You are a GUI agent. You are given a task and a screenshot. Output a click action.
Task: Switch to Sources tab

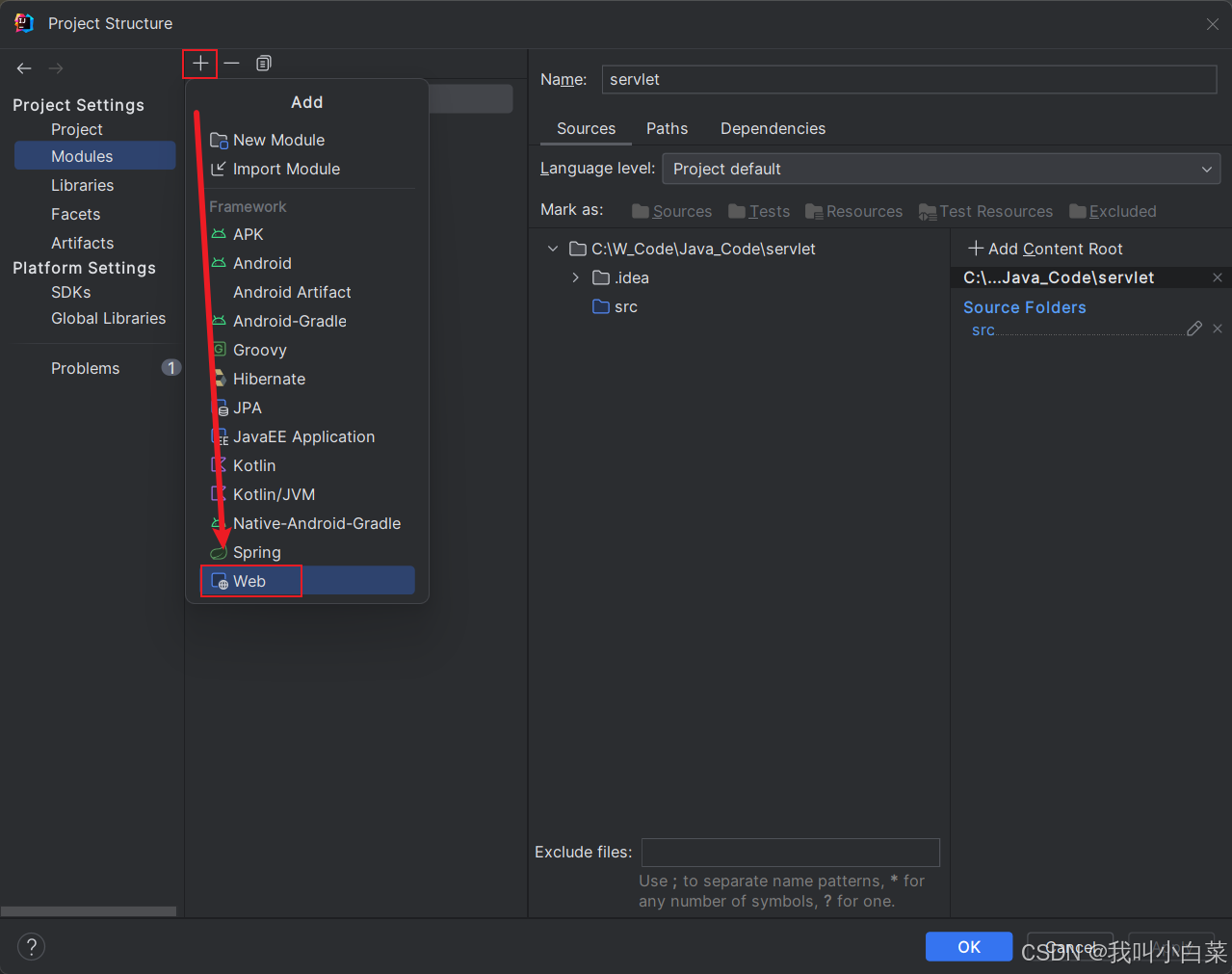586,128
